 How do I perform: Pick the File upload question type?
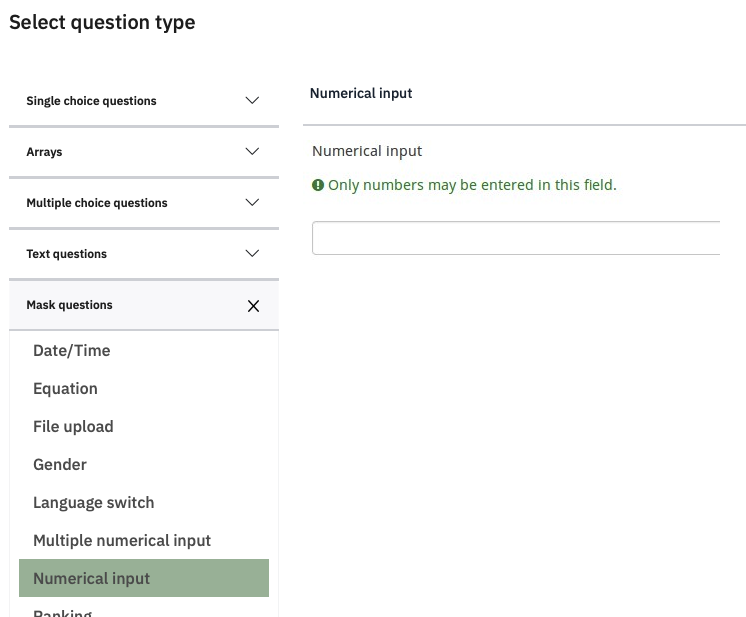(73, 427)
